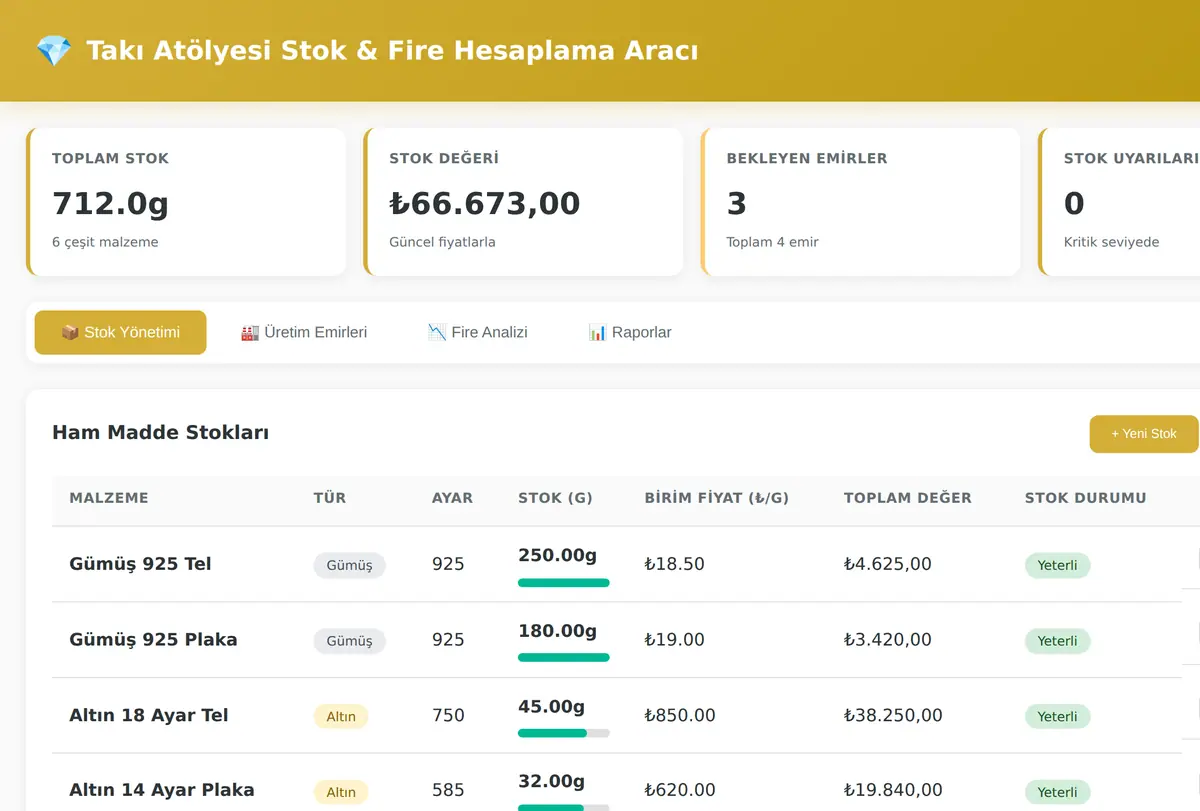Click the ₺19.00 unit price cell
Viewport: 1200px width, 811px height.
point(675,640)
